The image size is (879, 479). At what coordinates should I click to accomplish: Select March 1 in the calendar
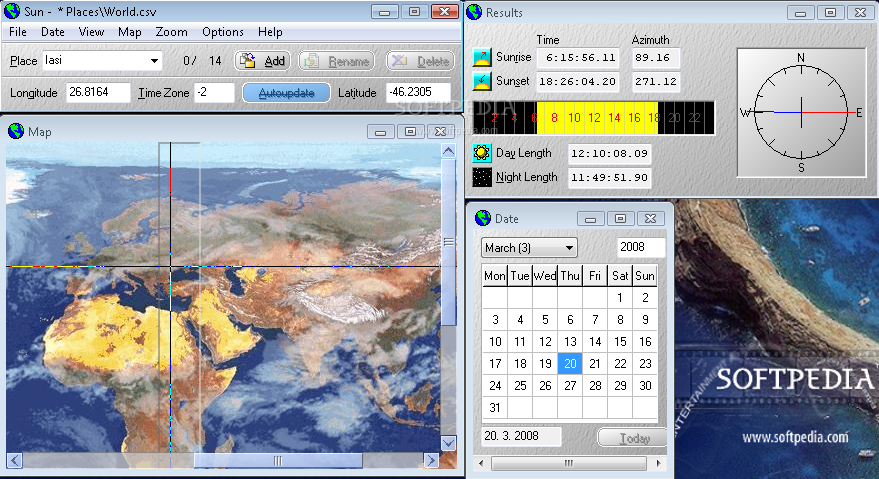click(620, 298)
